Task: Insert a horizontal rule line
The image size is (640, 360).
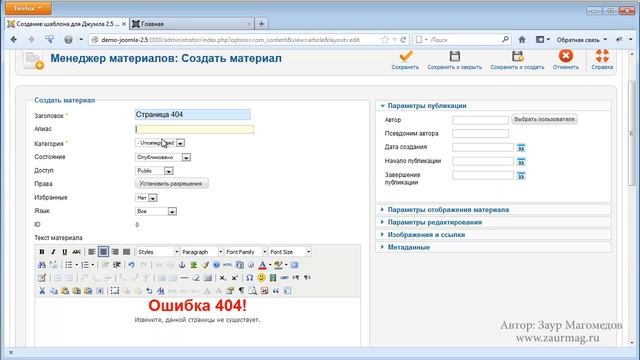Action: coord(184,278)
